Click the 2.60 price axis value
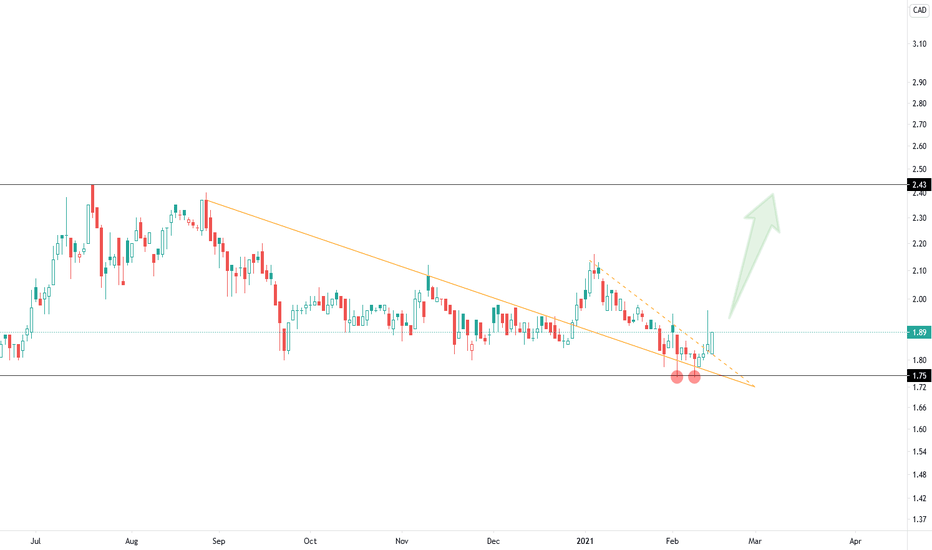The height and width of the screenshot is (550, 932). pos(919,146)
